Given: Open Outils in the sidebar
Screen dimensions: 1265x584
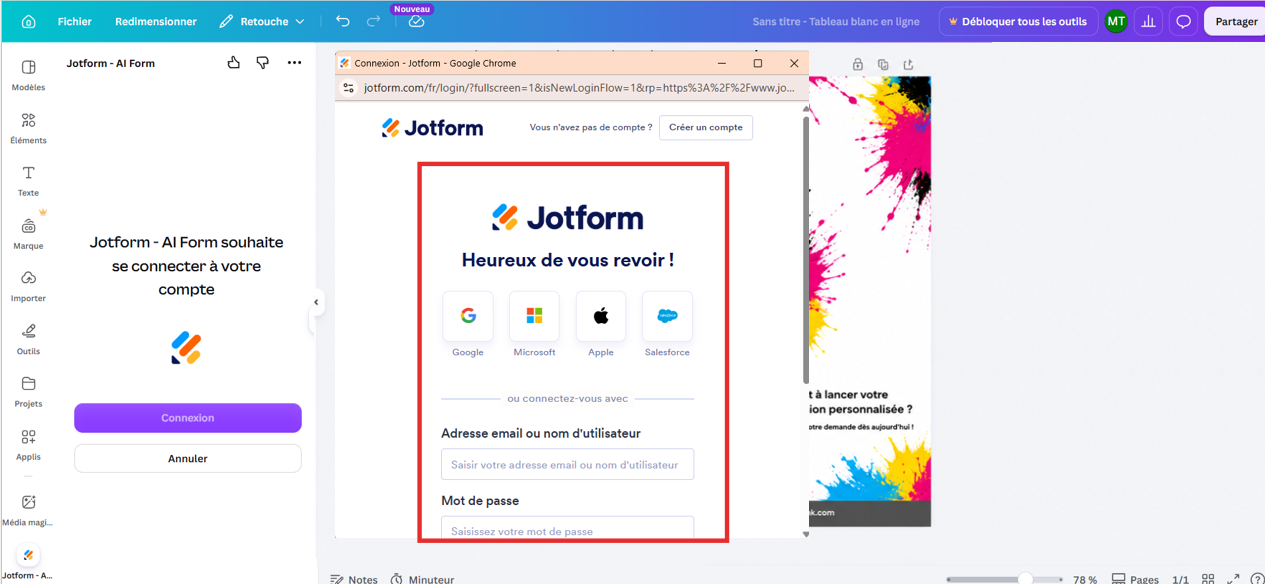Looking at the screenshot, I should click(x=28, y=339).
